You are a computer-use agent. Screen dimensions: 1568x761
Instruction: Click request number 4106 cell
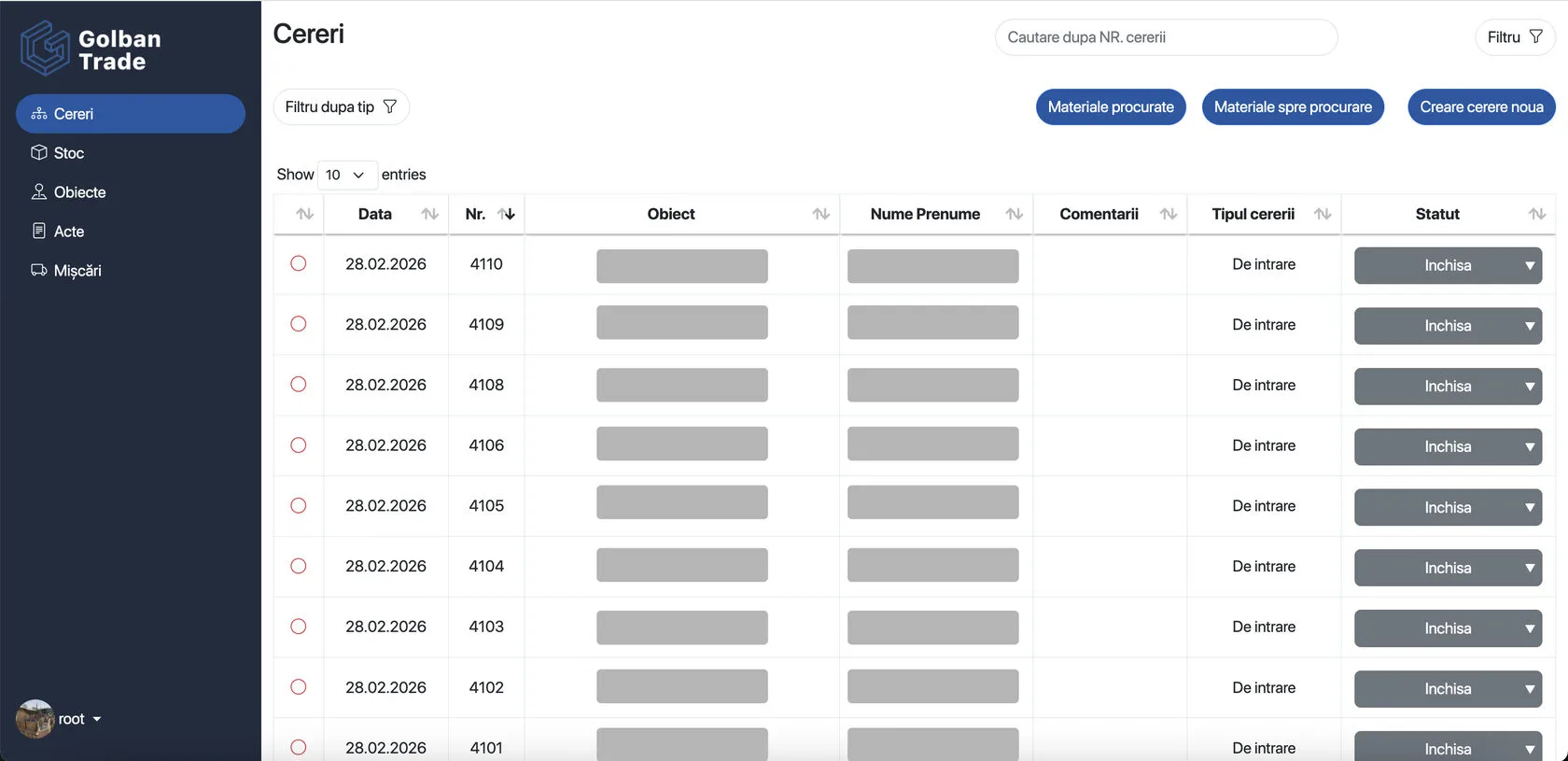(x=486, y=445)
